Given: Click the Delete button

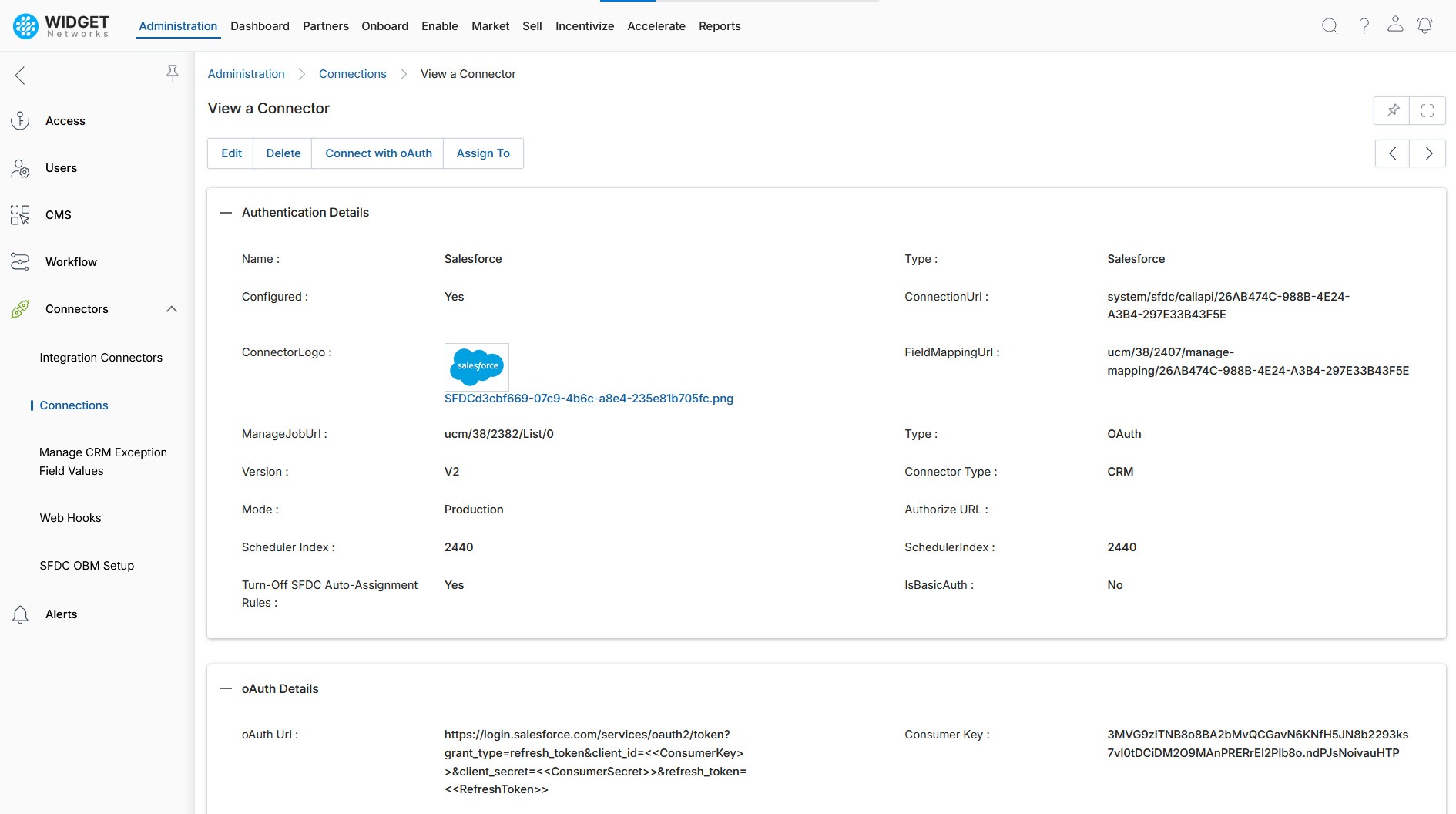Looking at the screenshot, I should (x=283, y=153).
